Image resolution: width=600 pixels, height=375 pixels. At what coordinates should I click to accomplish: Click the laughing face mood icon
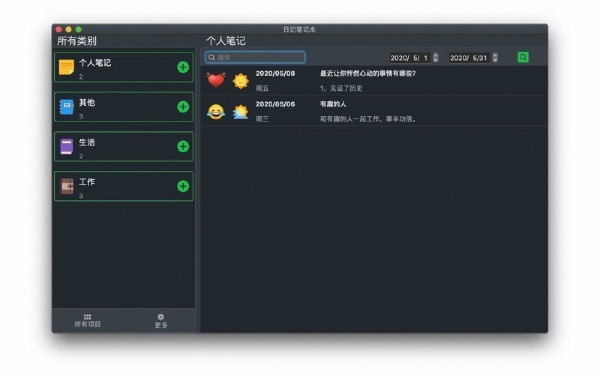coord(216,111)
